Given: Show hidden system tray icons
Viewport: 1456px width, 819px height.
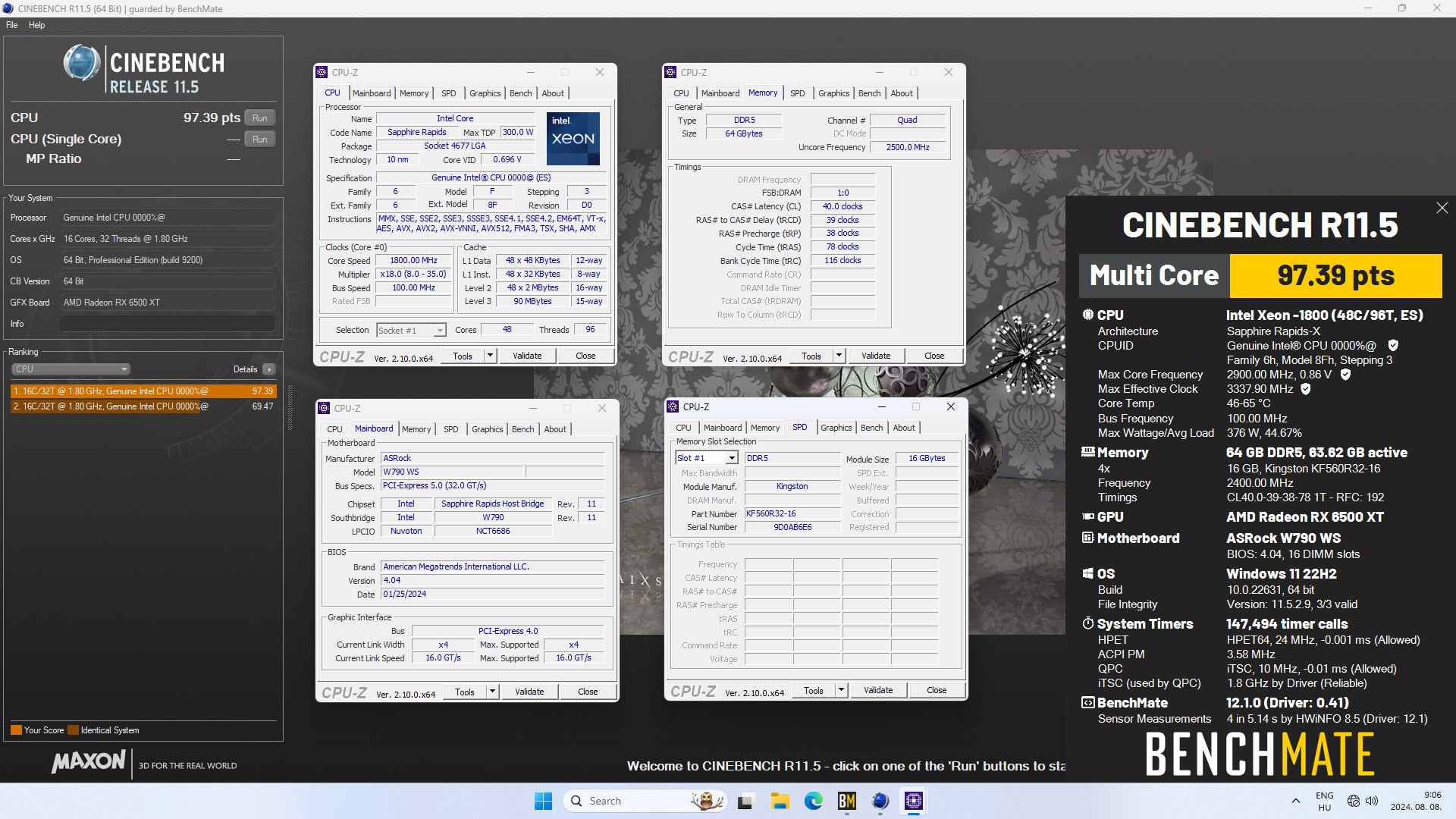Looking at the screenshot, I should coord(1295,801).
